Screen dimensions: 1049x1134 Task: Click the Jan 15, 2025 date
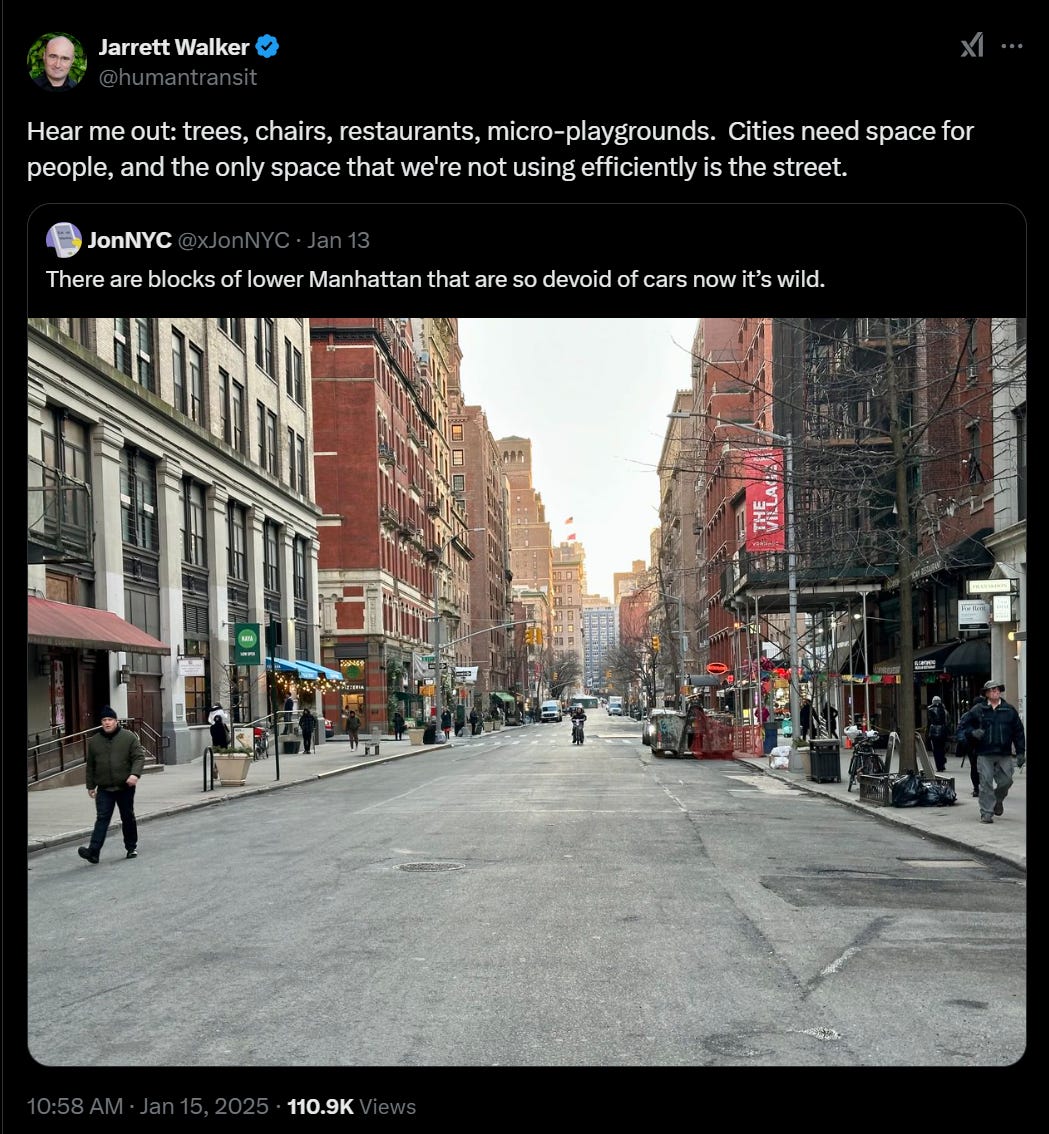(x=204, y=1107)
